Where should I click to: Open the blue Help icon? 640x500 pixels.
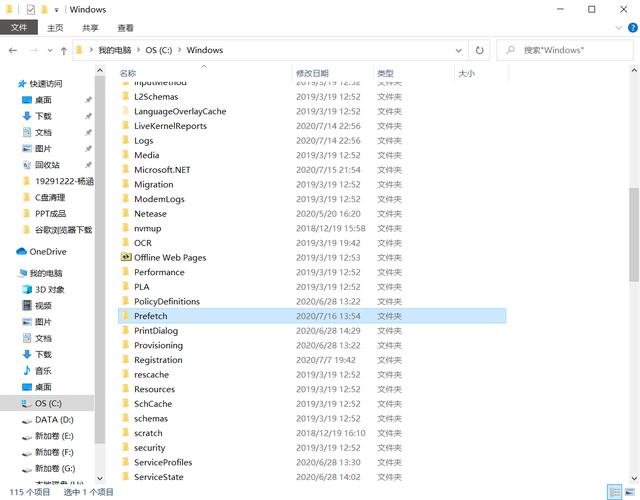pyautogui.click(x=633, y=28)
